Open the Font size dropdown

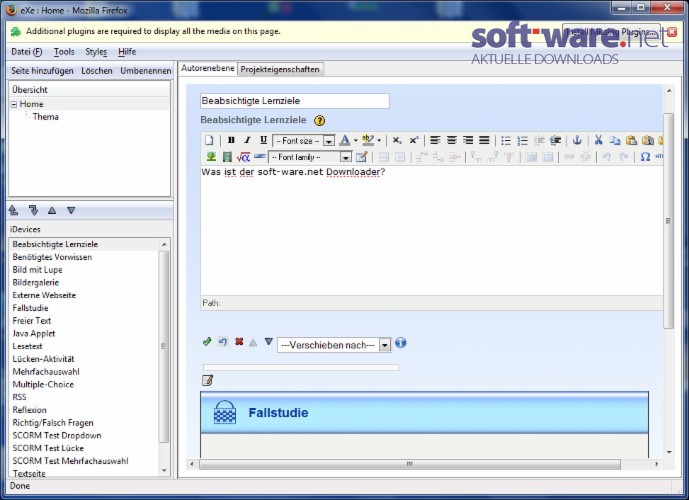(304, 141)
